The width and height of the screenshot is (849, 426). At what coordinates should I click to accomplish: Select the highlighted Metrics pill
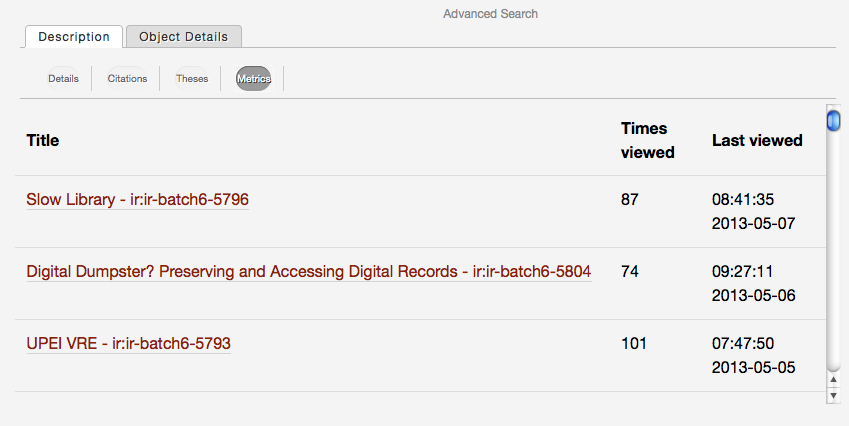point(253,79)
